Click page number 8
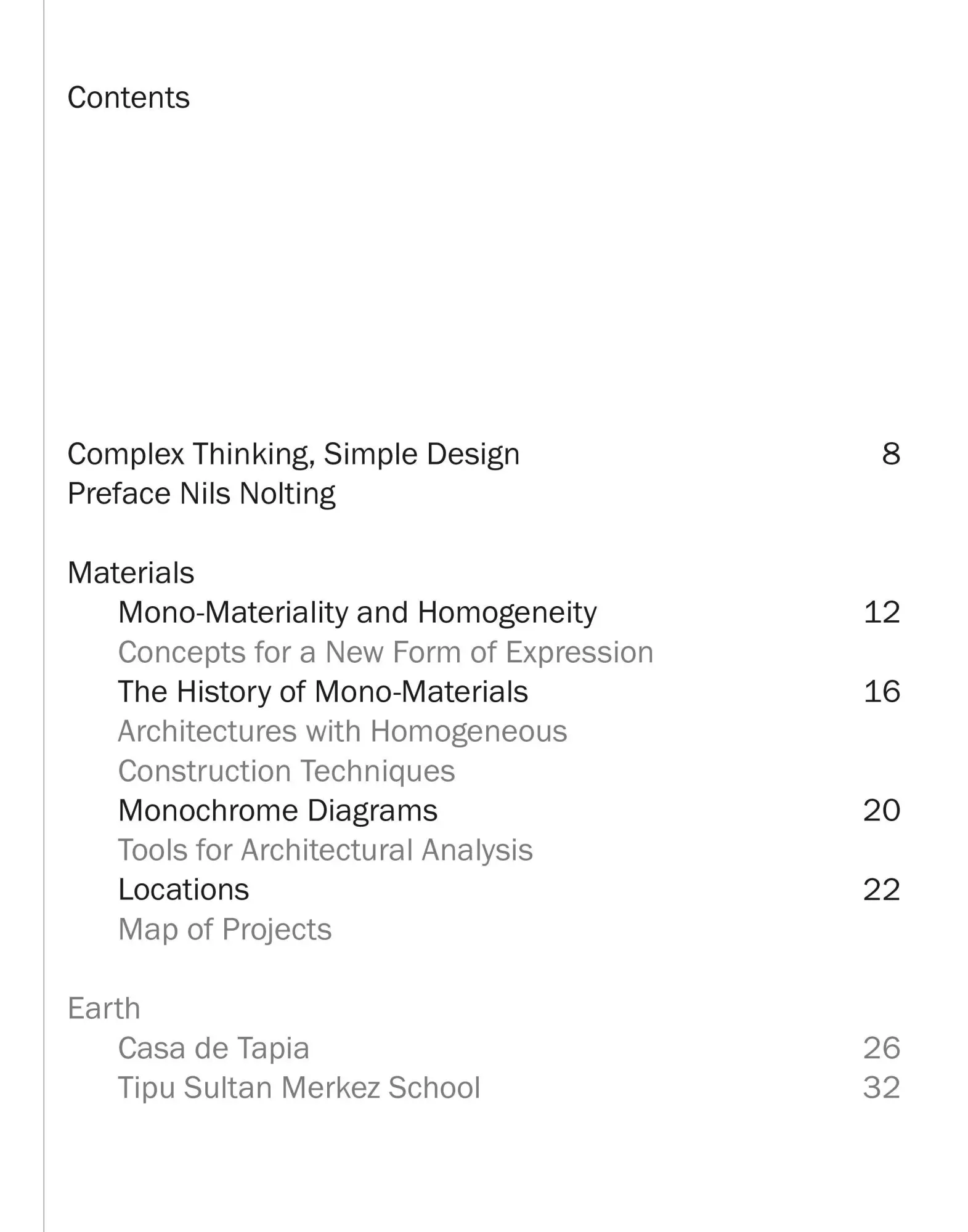This screenshot has width=968, height=1232. click(x=890, y=455)
